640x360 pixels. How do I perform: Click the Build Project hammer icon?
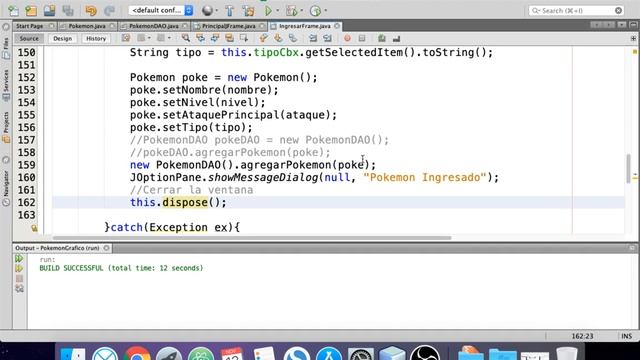tap(230, 11)
